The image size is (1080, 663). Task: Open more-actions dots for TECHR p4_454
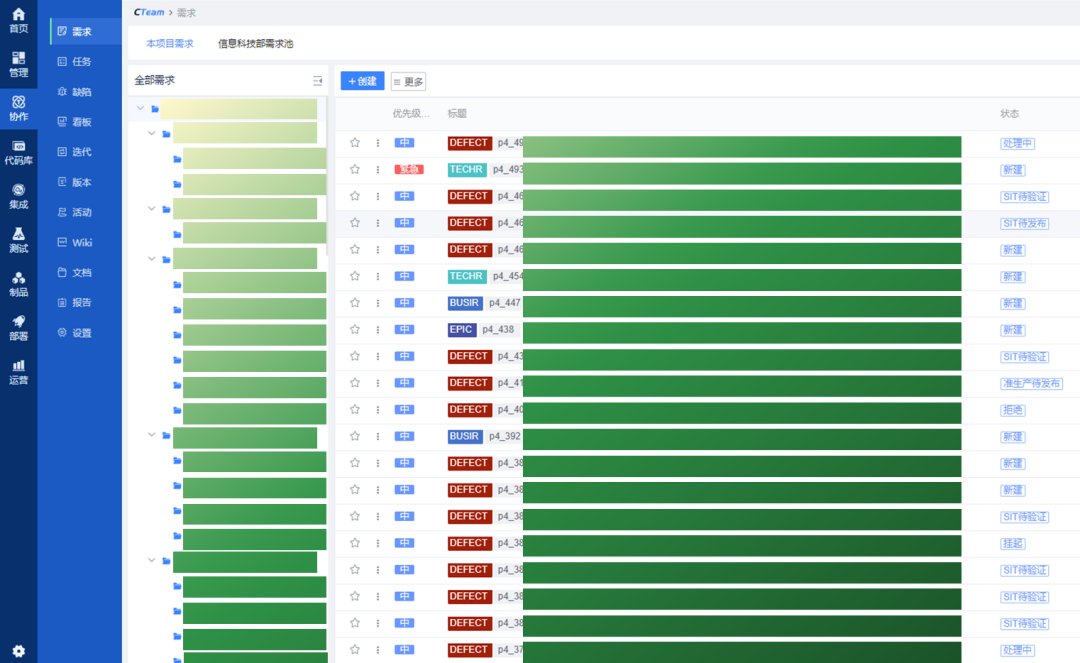pyautogui.click(x=377, y=276)
